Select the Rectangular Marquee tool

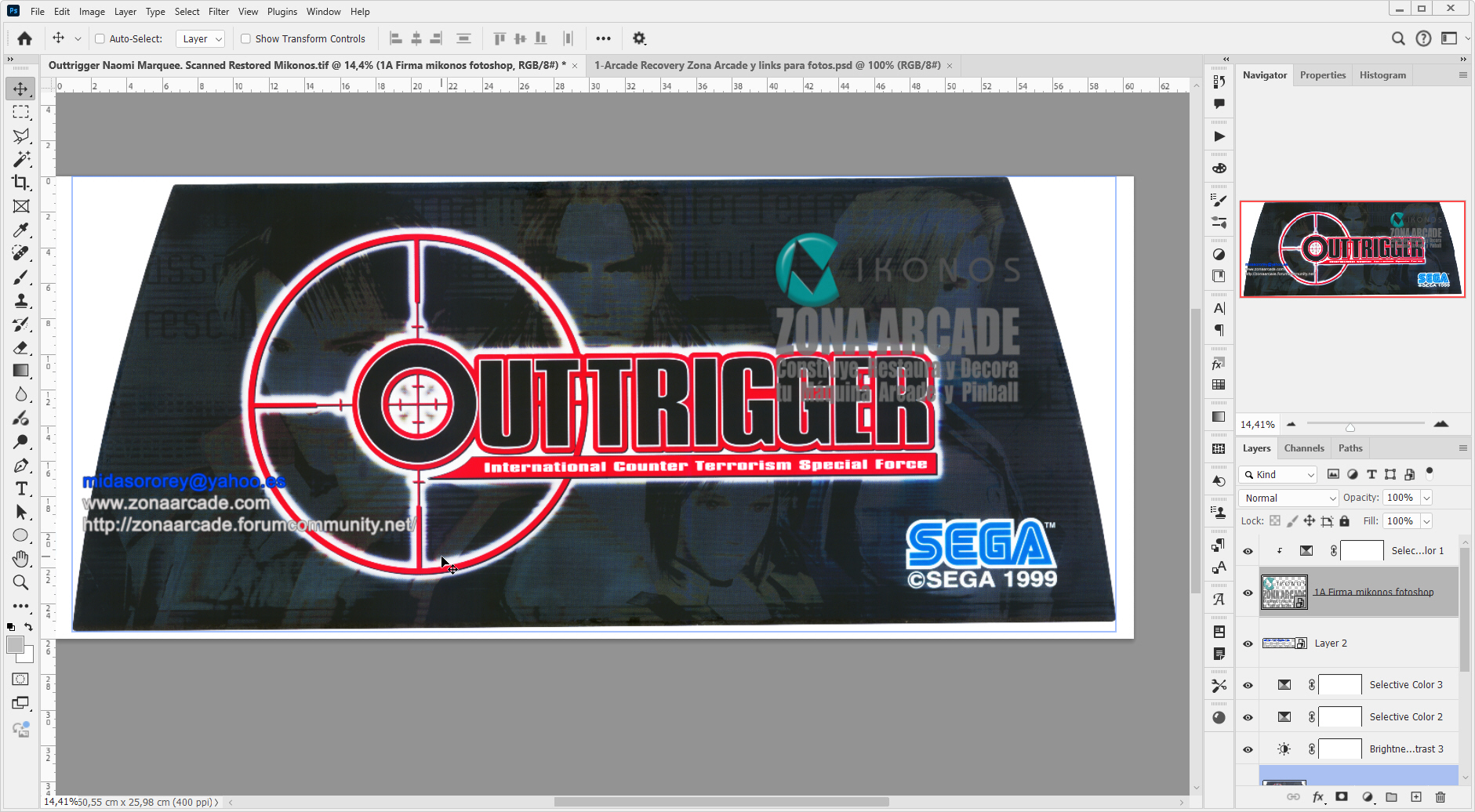[x=21, y=112]
